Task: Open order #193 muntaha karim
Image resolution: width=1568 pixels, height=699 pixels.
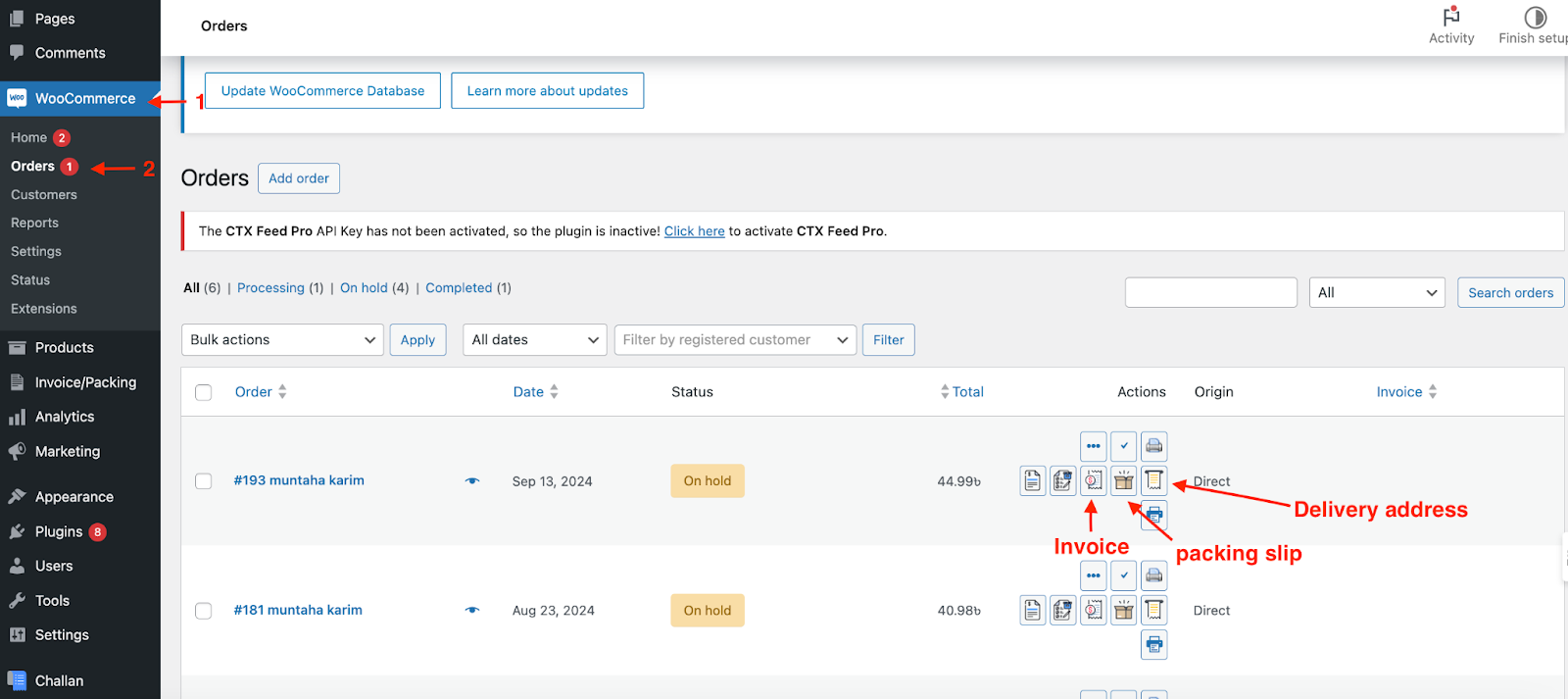Action: click(299, 480)
